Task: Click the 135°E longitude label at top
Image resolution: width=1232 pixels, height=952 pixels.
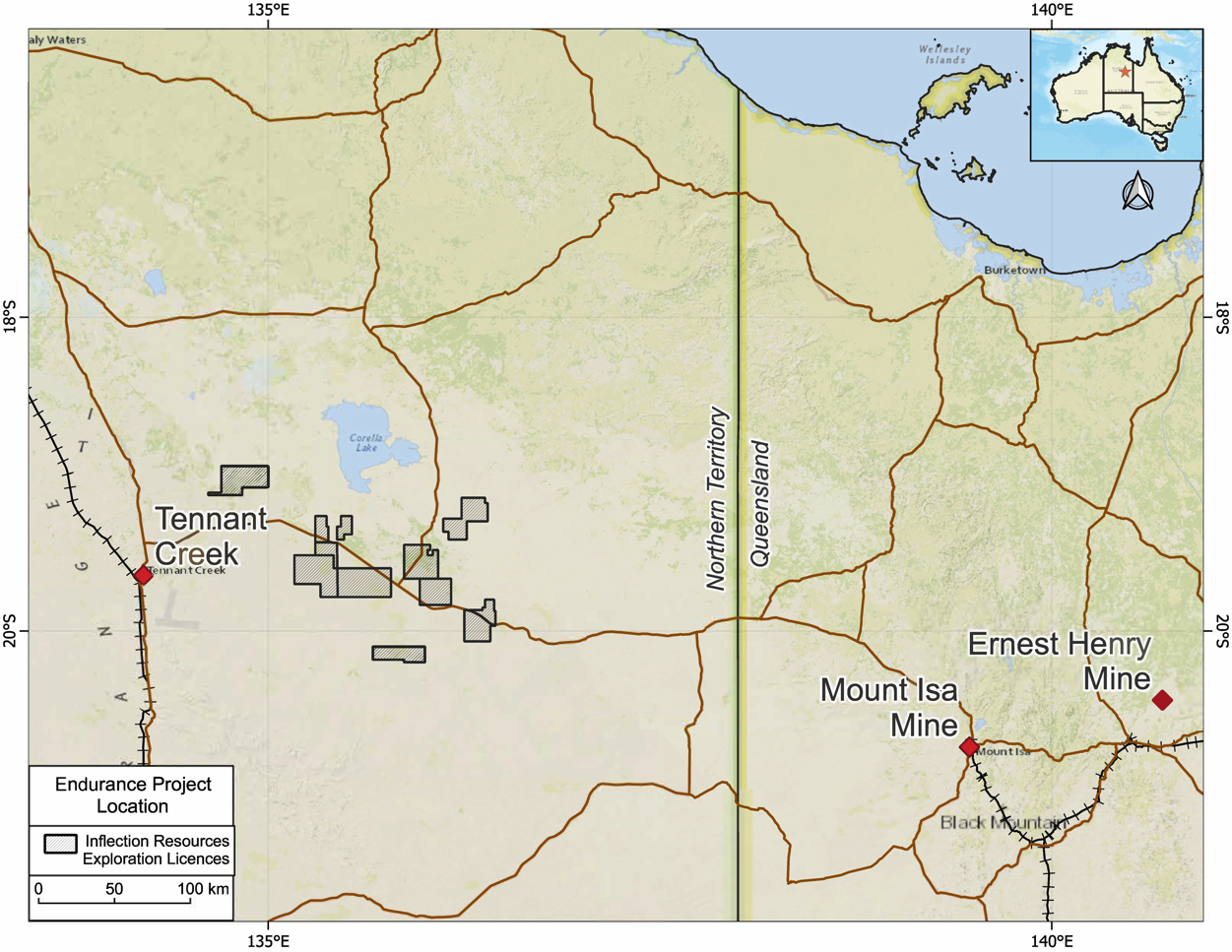Action: 268,11
